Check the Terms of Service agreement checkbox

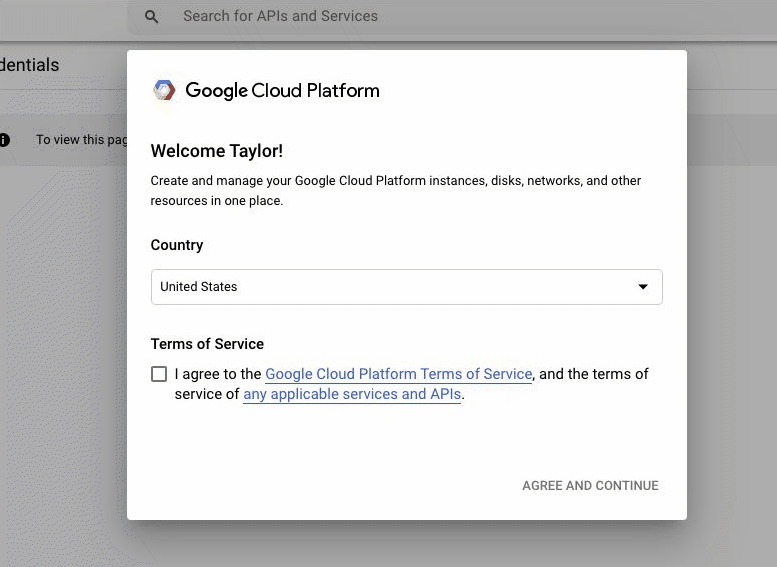[x=159, y=374]
